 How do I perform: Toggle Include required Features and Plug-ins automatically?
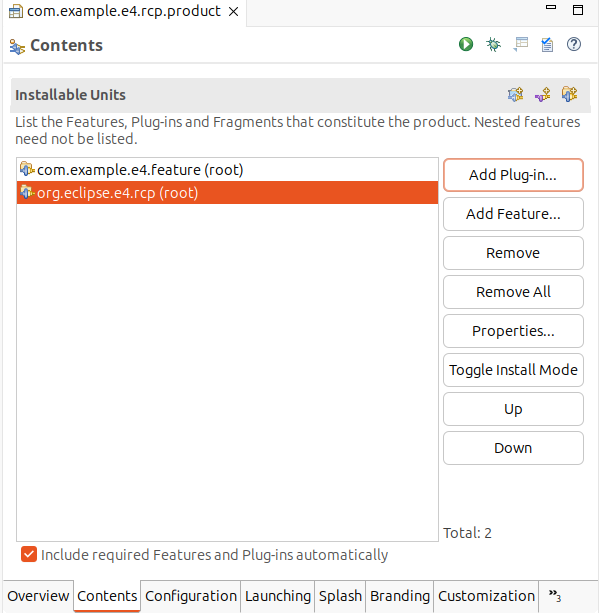(29, 554)
